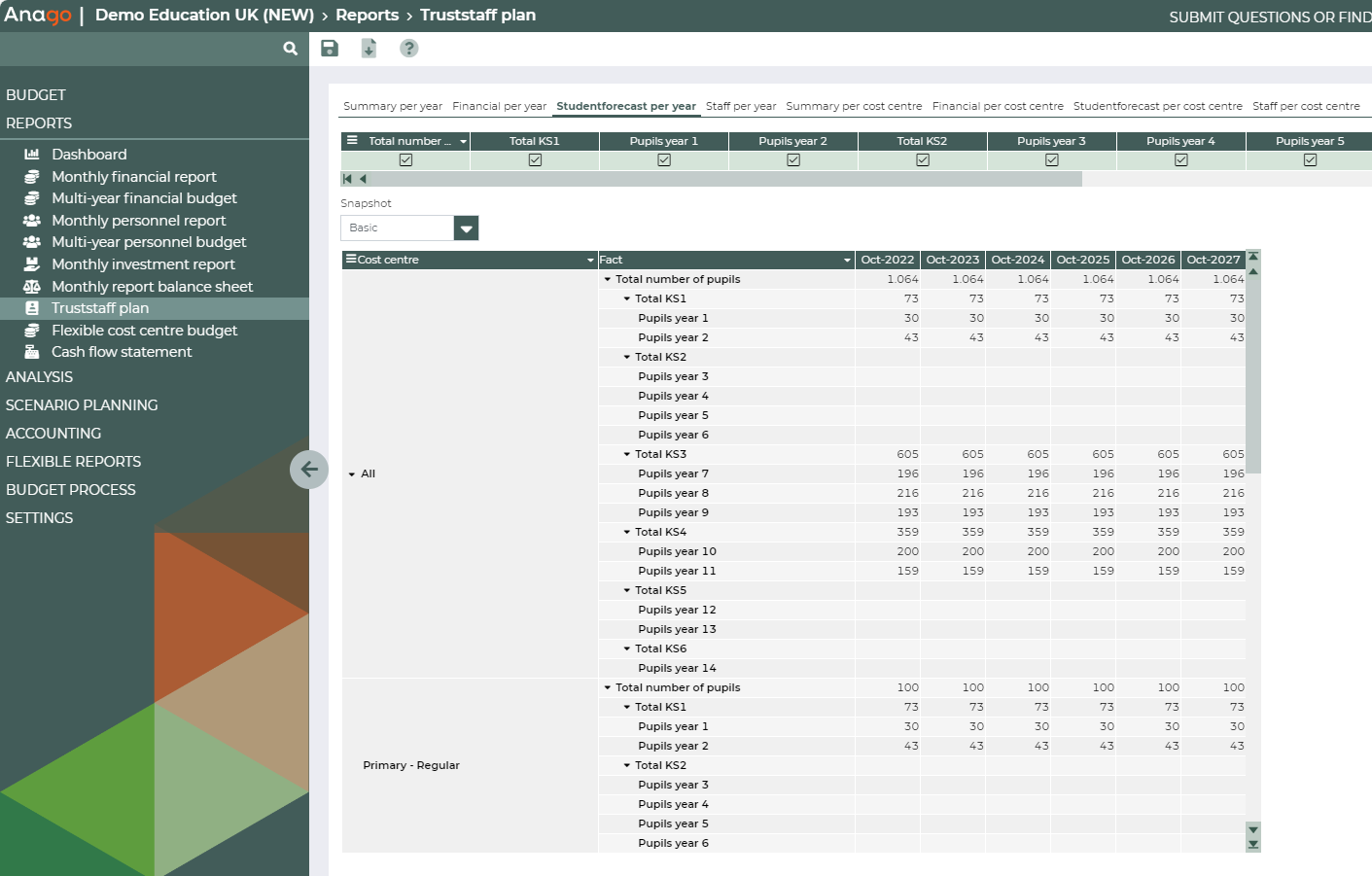The width and height of the screenshot is (1372, 876).
Task: Expand the ANALYSIS menu section
Action: click(39, 377)
